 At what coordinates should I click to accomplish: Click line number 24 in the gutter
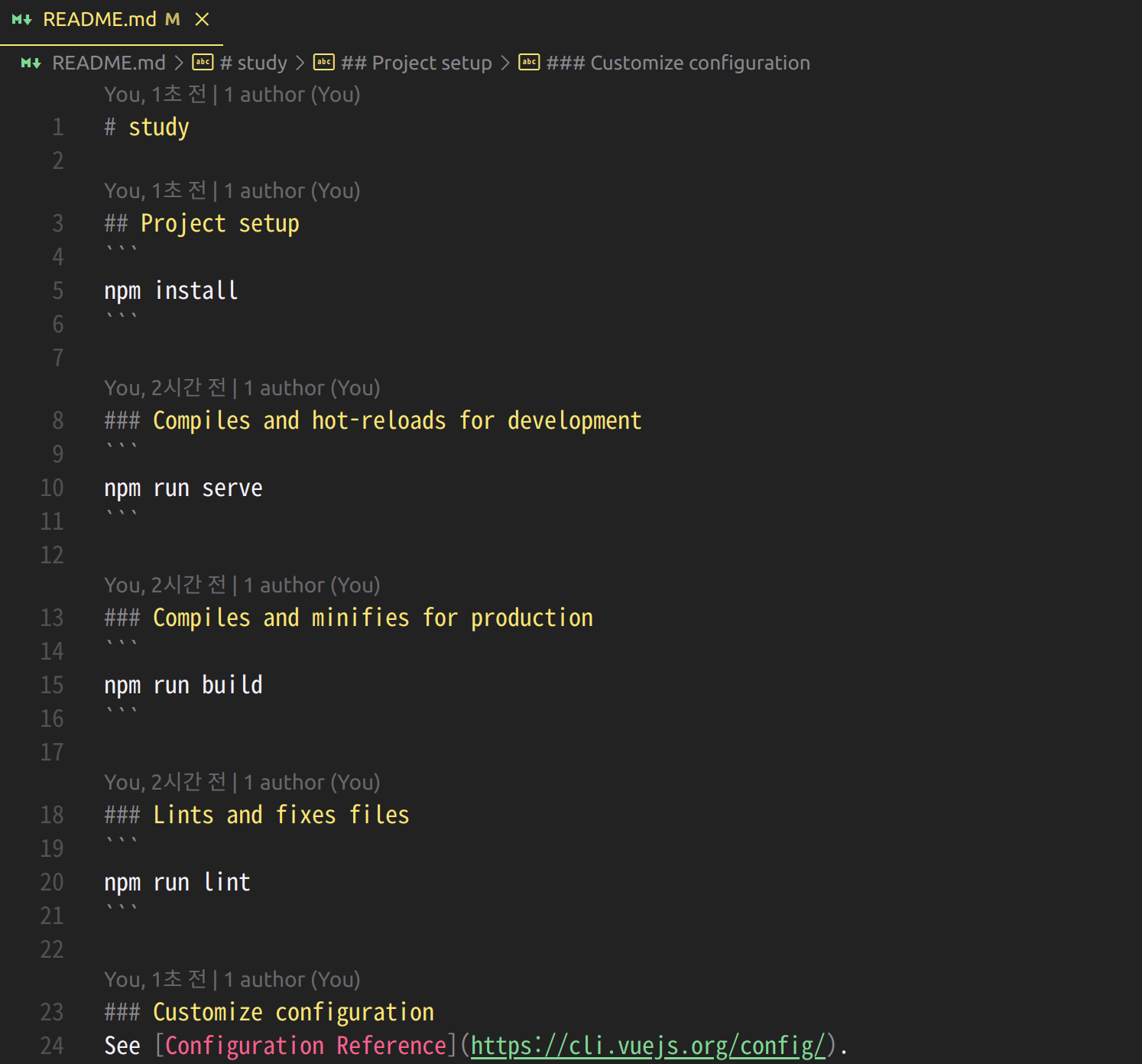[x=52, y=1046]
